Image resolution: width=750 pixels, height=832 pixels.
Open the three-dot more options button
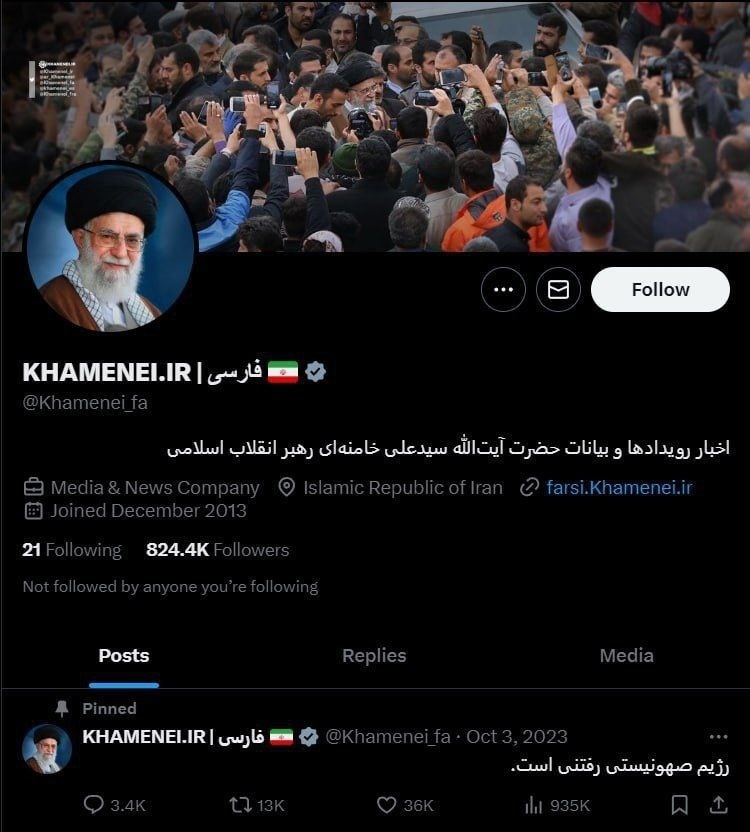click(503, 289)
